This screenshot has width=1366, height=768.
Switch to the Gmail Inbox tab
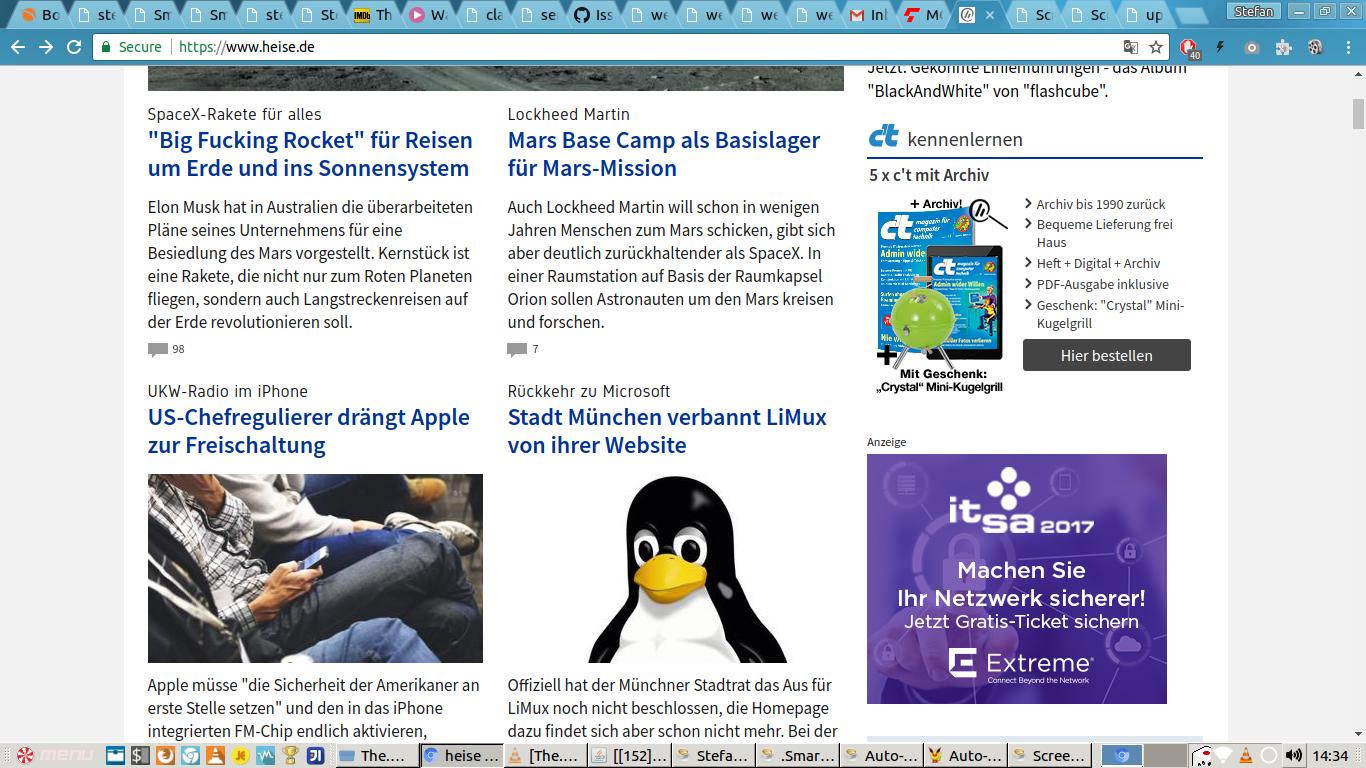point(868,15)
